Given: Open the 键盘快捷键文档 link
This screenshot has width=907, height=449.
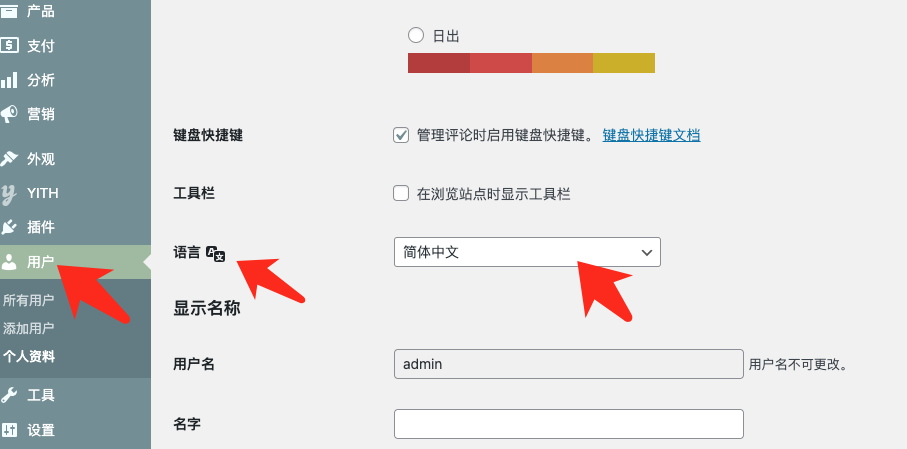Looking at the screenshot, I should point(651,135).
